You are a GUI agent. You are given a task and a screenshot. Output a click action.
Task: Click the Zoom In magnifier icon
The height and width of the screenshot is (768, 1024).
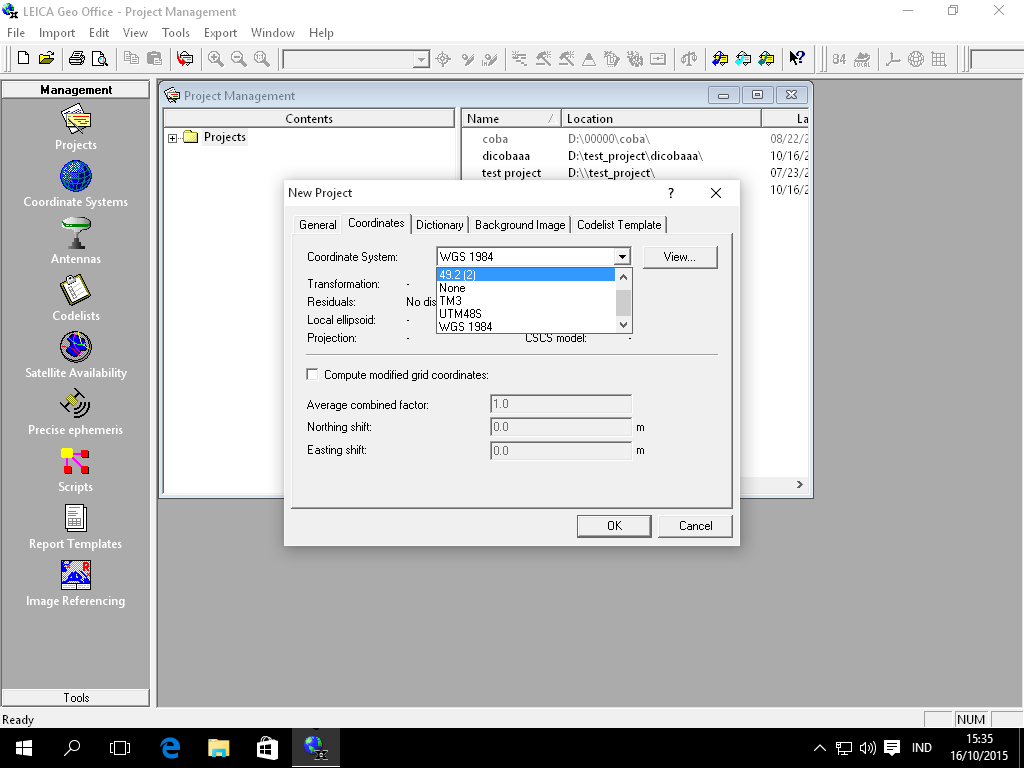(x=216, y=59)
